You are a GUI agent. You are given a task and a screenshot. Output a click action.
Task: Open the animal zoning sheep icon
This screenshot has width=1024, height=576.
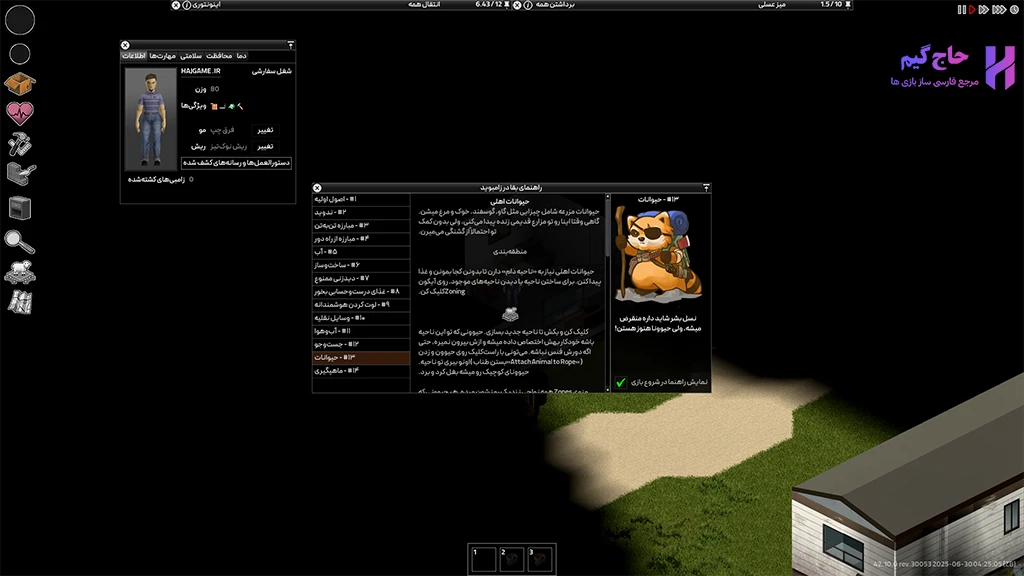coord(20,272)
